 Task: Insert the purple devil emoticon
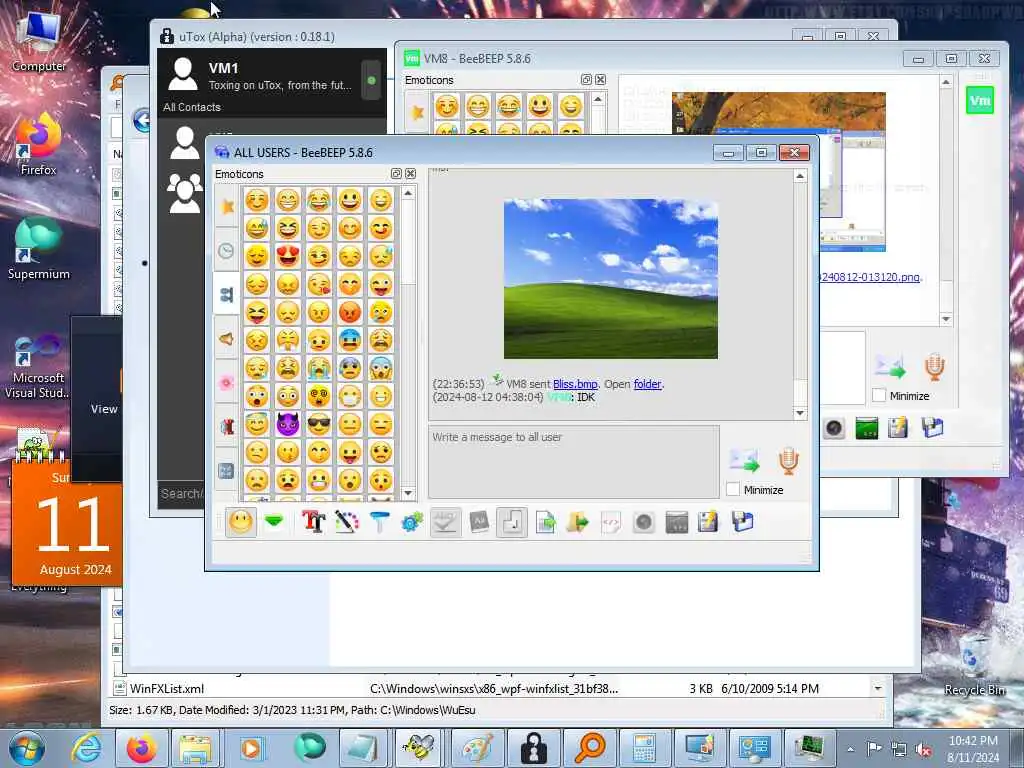287,424
